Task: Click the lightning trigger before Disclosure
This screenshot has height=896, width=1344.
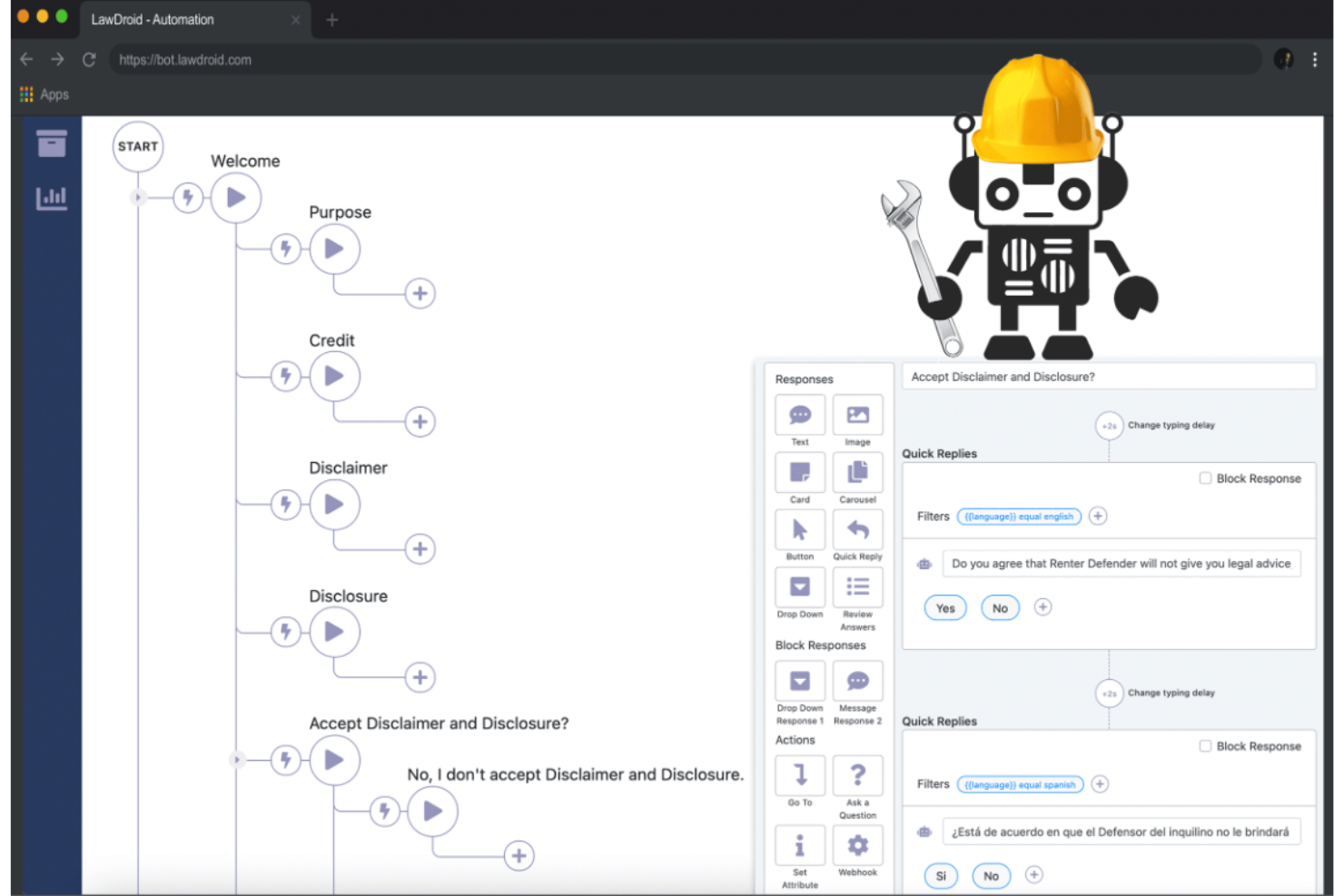Action: 286,632
